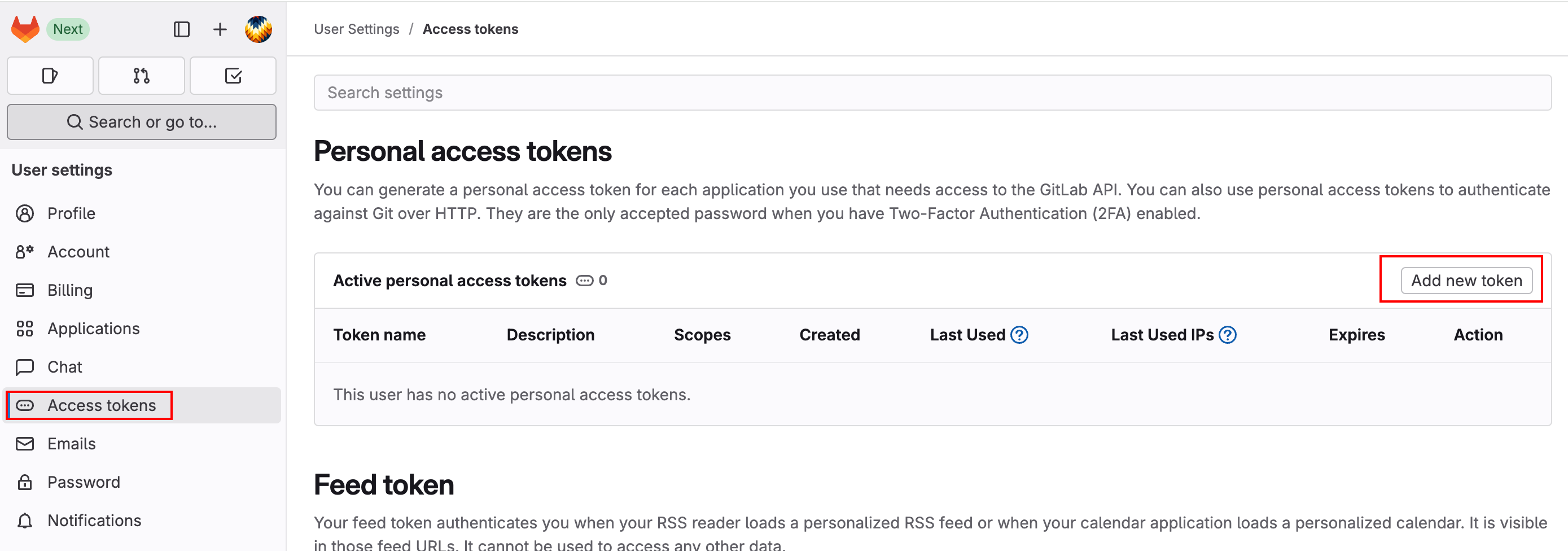
Task: Go to Billing settings
Action: [x=70, y=290]
